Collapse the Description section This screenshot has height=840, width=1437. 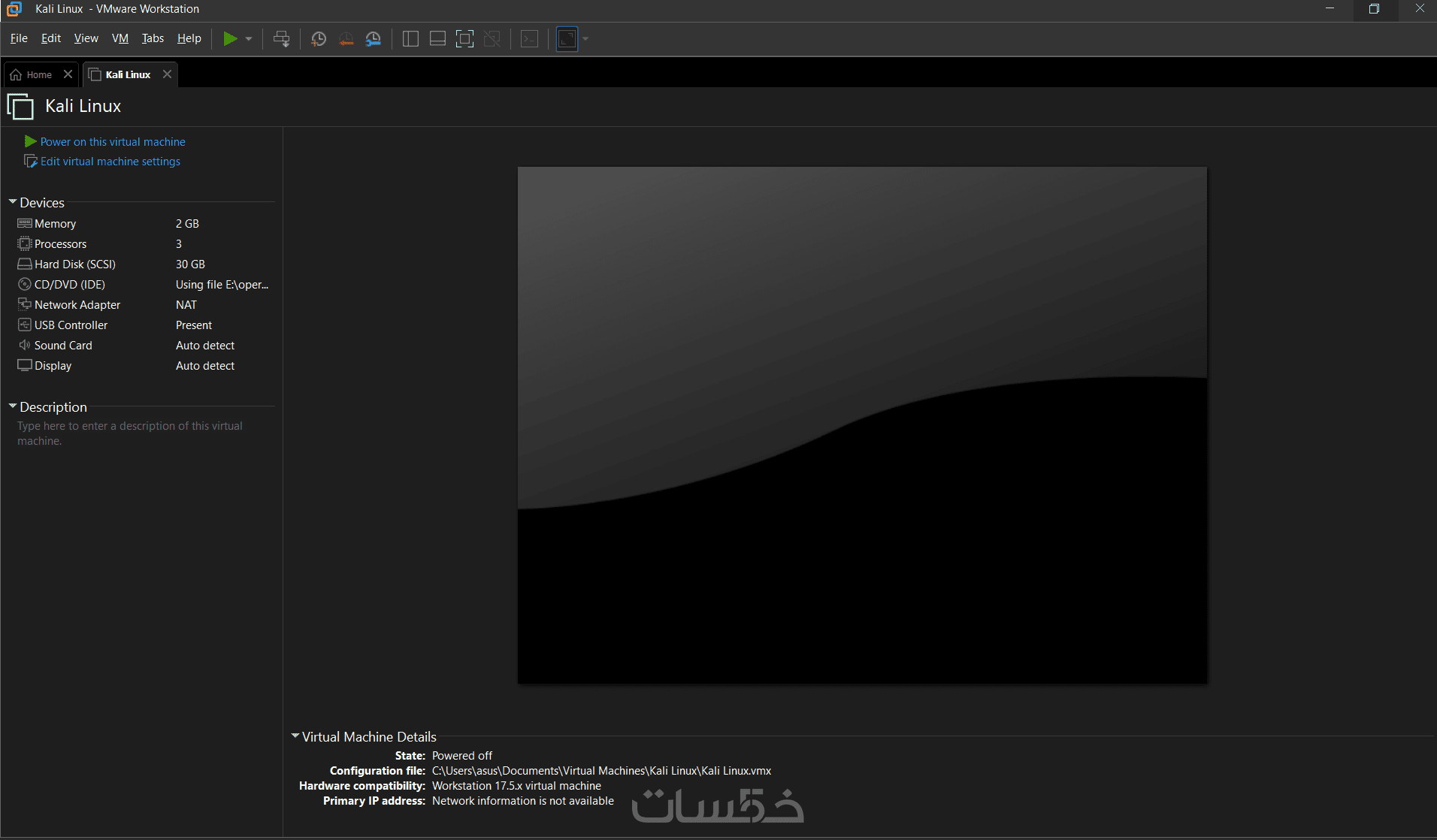pos(13,406)
